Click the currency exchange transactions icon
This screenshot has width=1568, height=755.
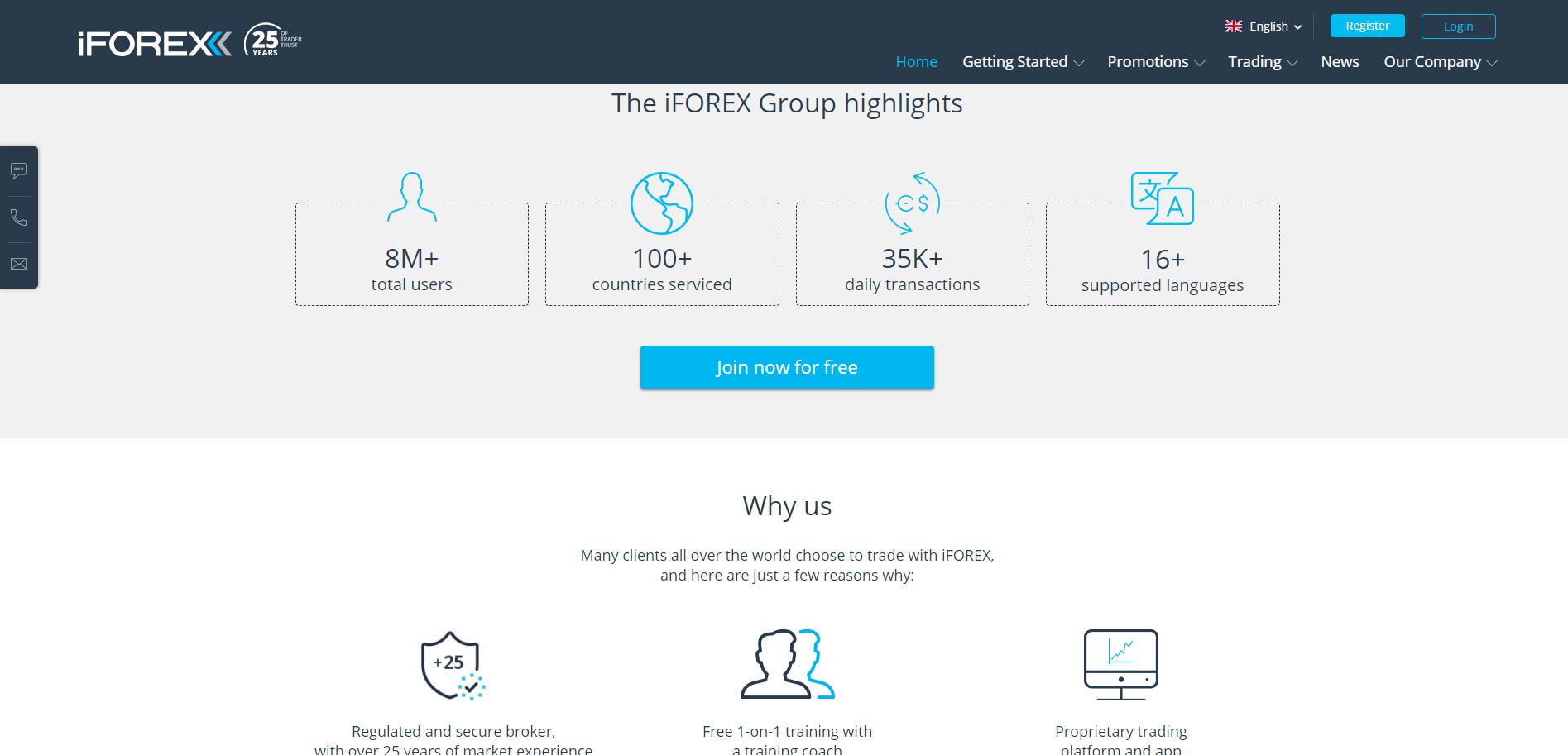[x=913, y=203]
